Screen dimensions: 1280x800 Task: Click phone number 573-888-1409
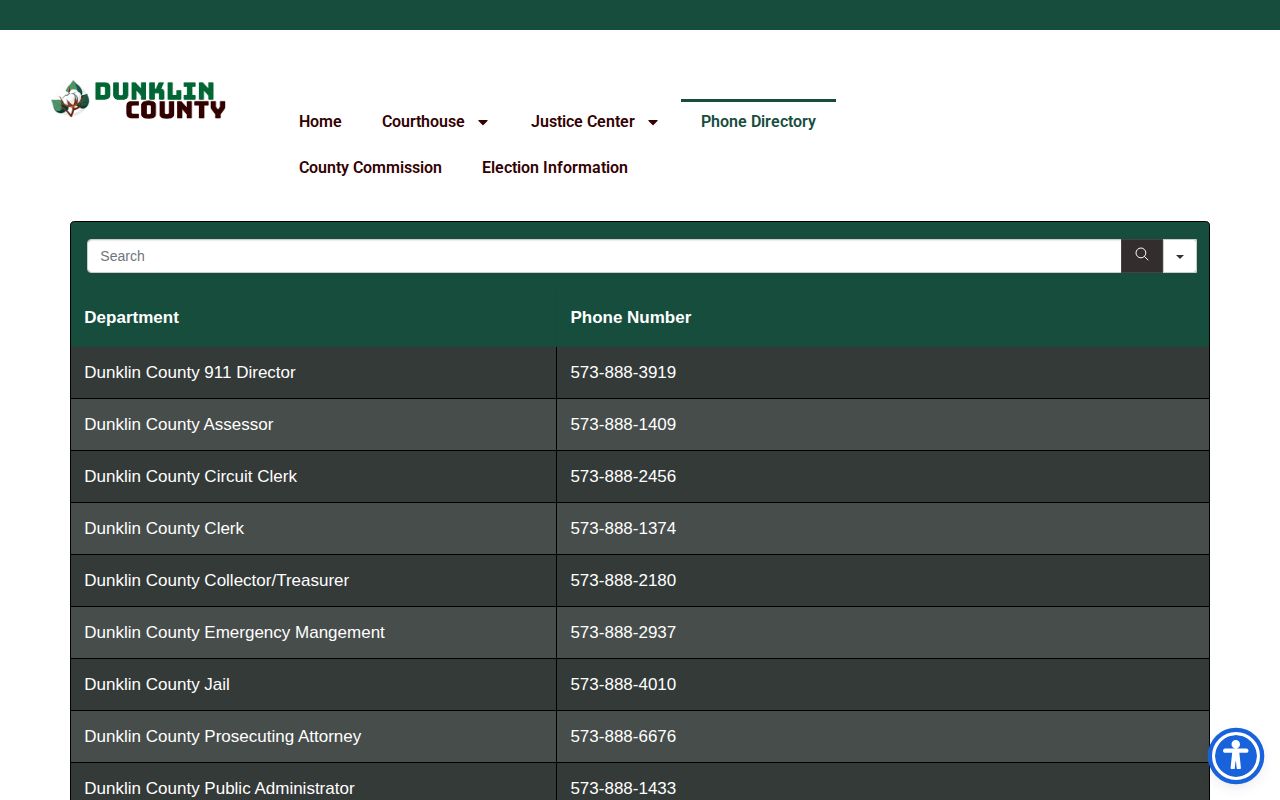click(x=623, y=424)
